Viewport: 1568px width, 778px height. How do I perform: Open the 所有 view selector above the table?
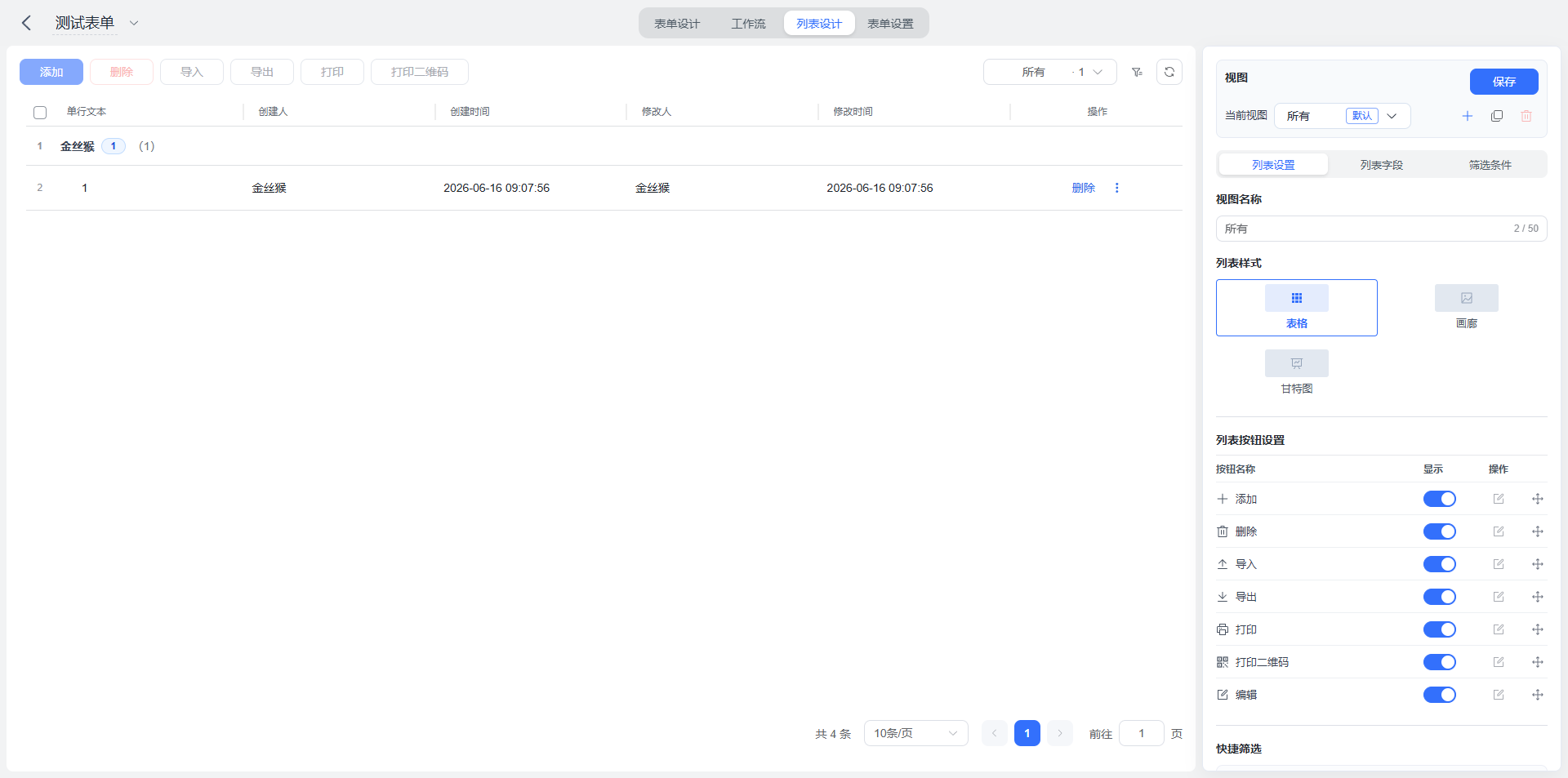(1050, 72)
